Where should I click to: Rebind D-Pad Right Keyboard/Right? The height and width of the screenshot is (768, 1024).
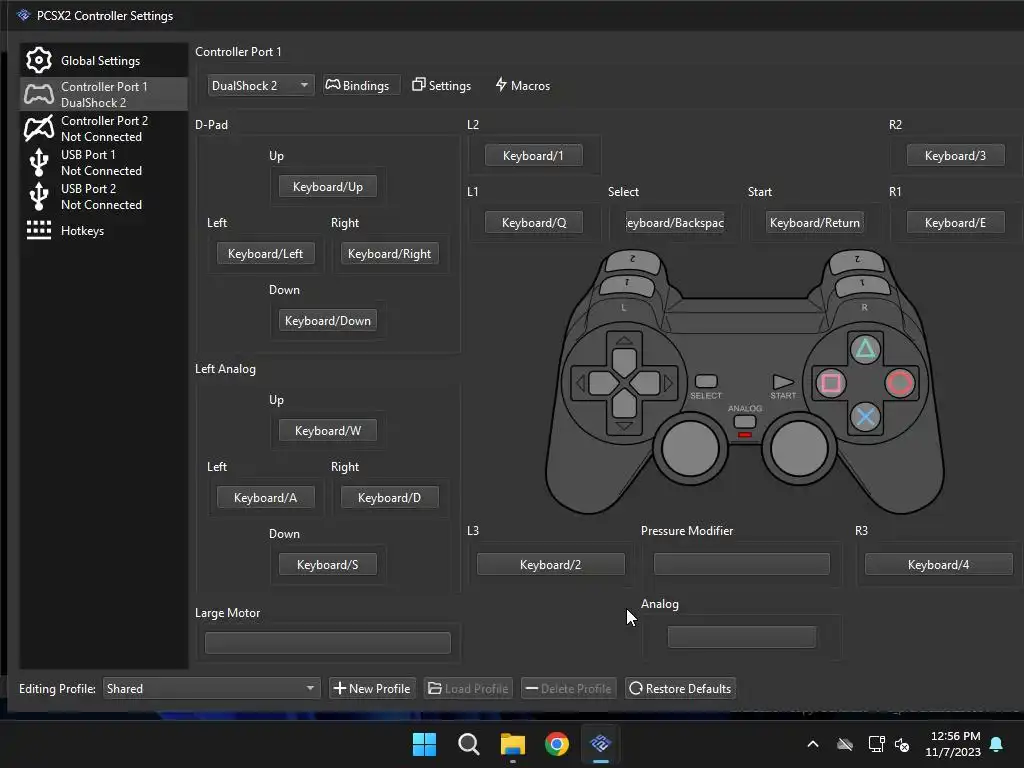pos(389,253)
